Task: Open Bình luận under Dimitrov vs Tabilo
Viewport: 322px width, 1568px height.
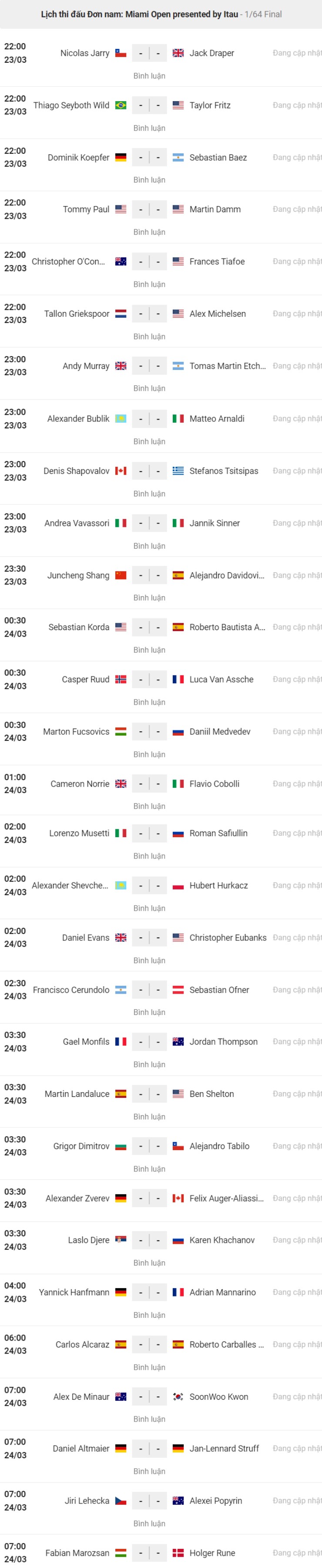Action: coord(149,1169)
